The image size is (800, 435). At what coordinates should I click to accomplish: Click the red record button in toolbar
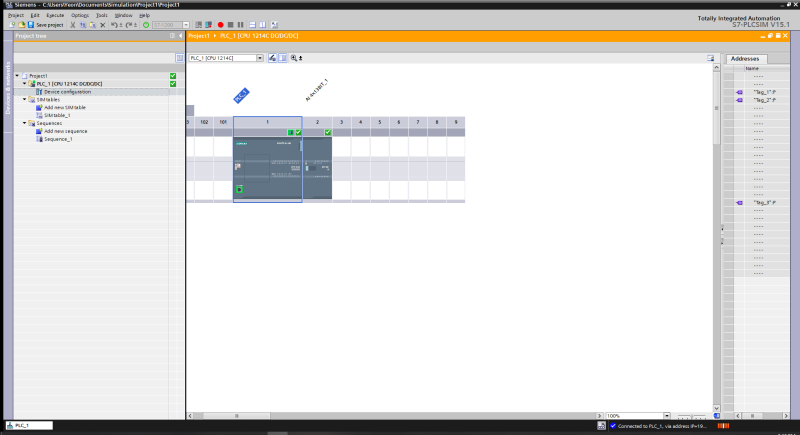coord(220,24)
